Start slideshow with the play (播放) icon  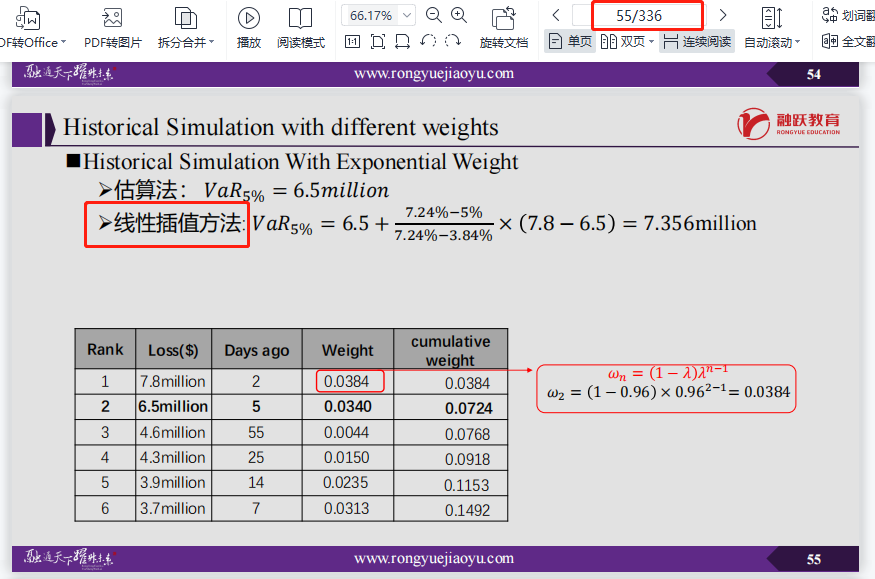tap(249, 17)
